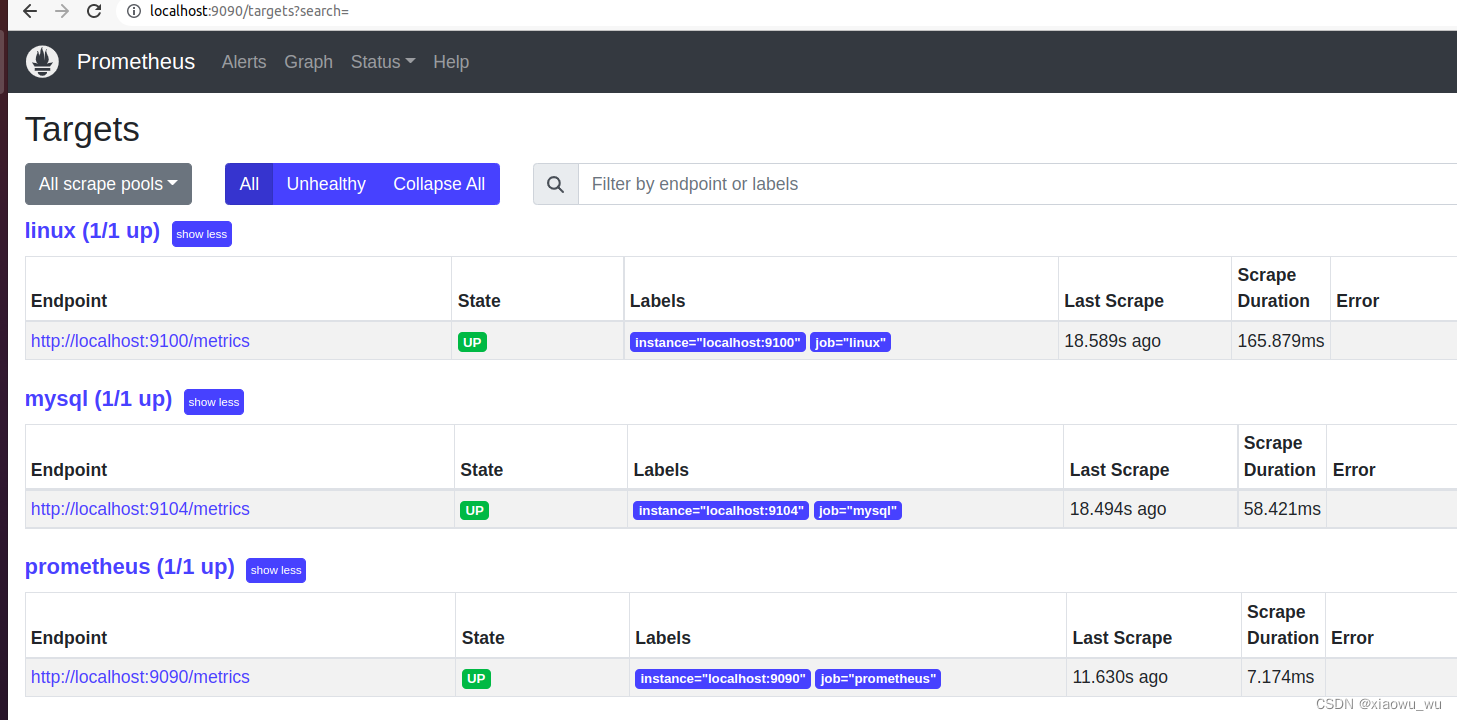Screen dimensions: 1457x720
Task: Collapse linux pool with show less
Action: (202, 234)
